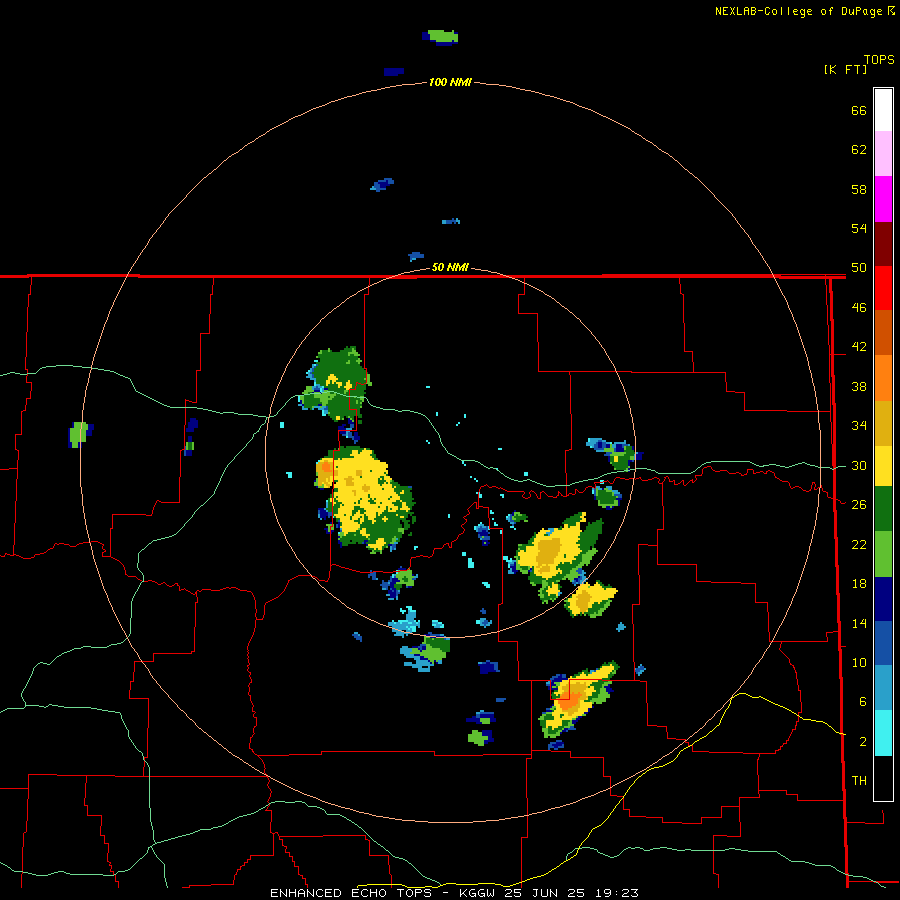The width and height of the screenshot is (900, 900).
Task: Click the cyan legend swatch near 2
Action: coord(883,733)
